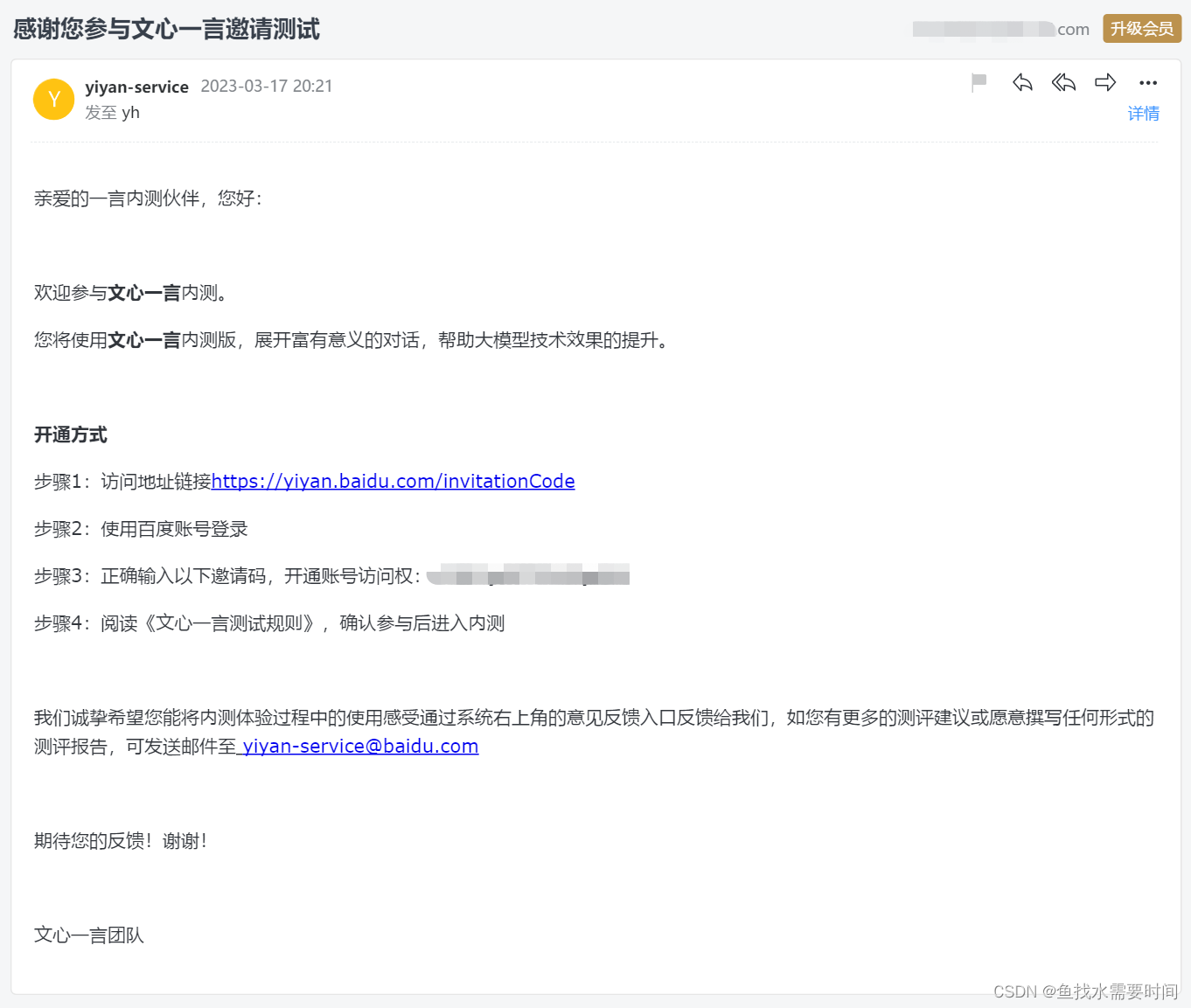This screenshot has height=1008, width=1191.
Task: Open the yiyan.baidu.com/invitationCode link
Action: tap(394, 481)
